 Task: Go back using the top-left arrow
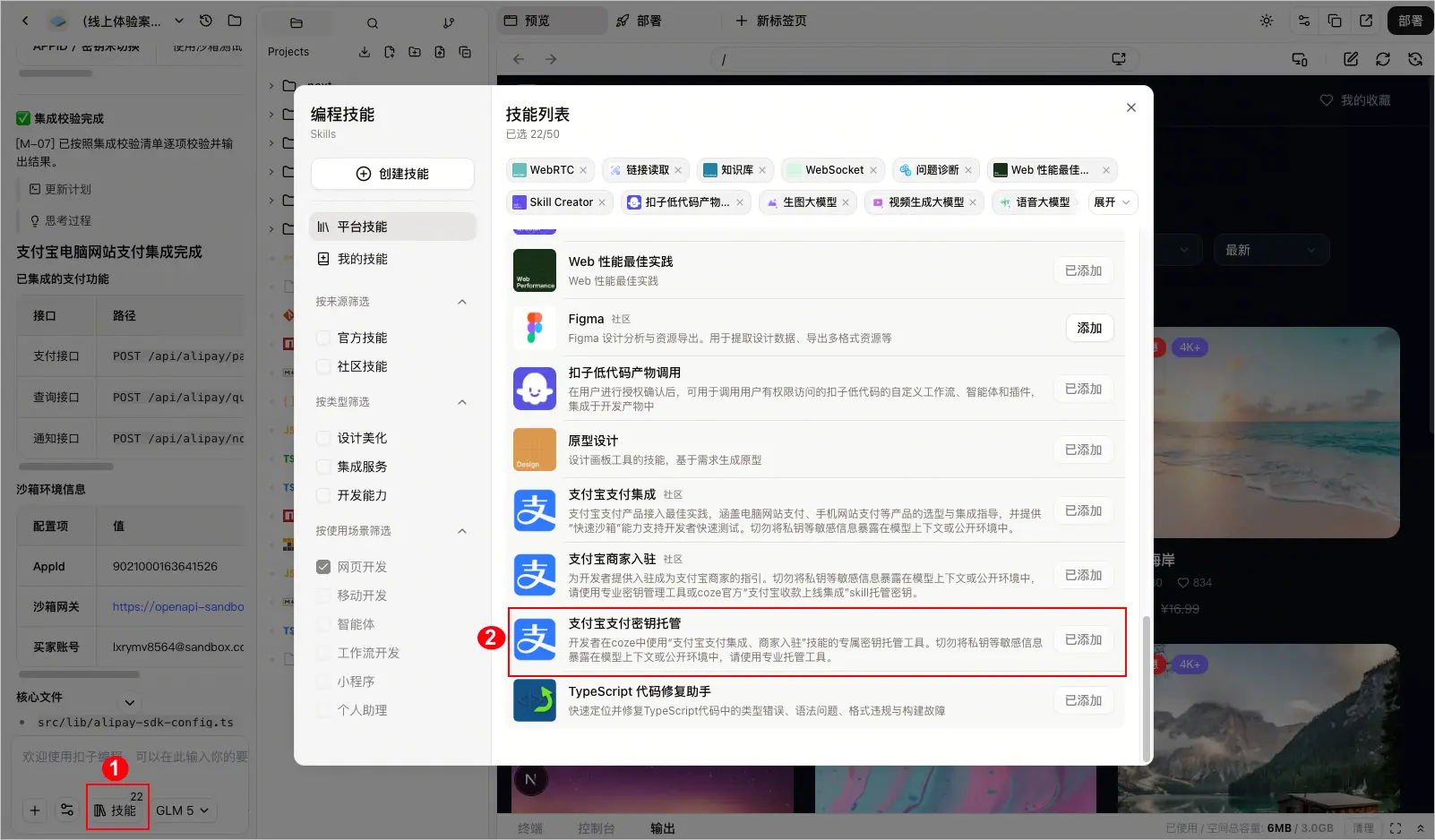pos(25,21)
